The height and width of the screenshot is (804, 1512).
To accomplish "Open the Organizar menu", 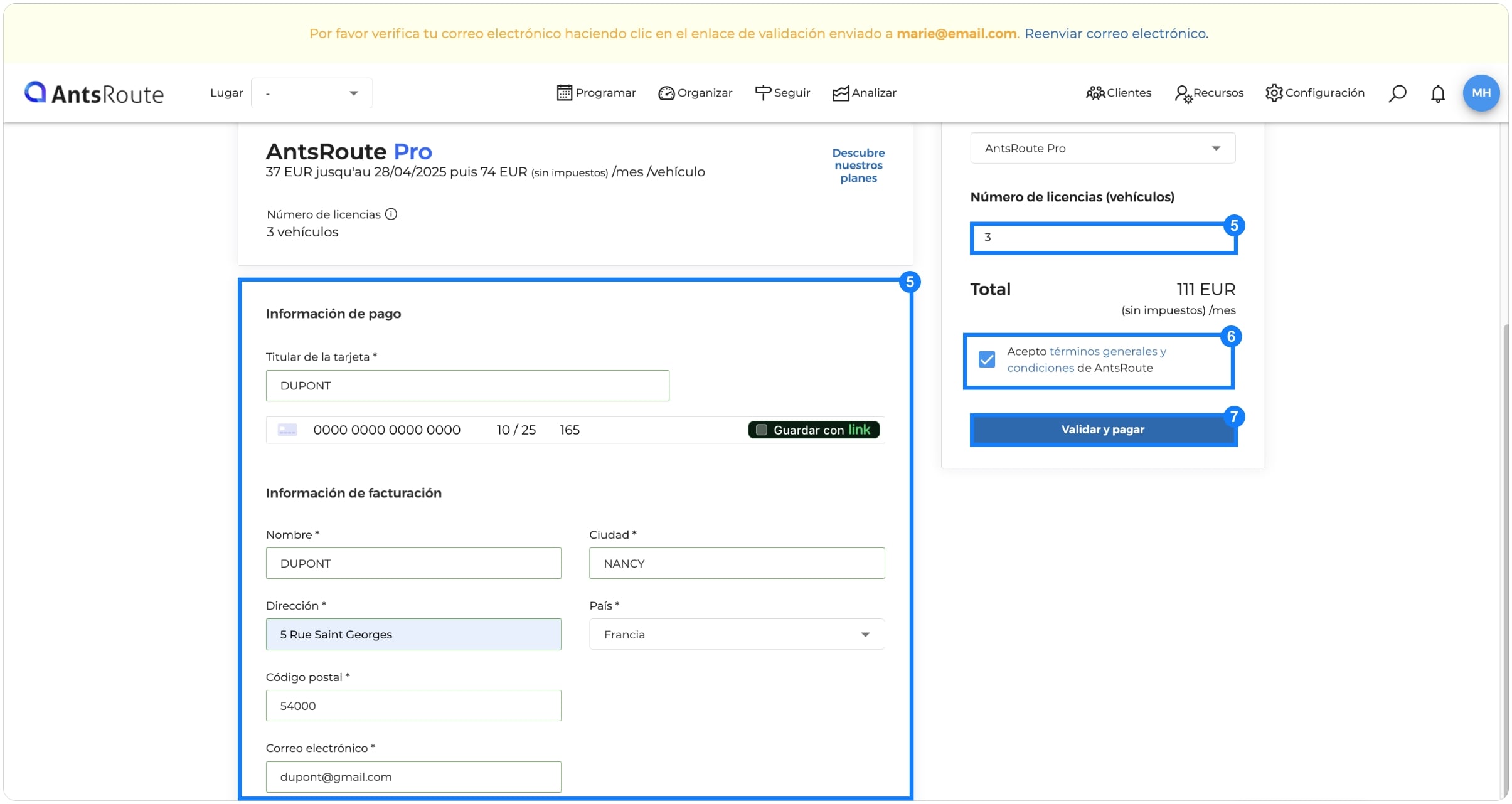I will 695,93.
